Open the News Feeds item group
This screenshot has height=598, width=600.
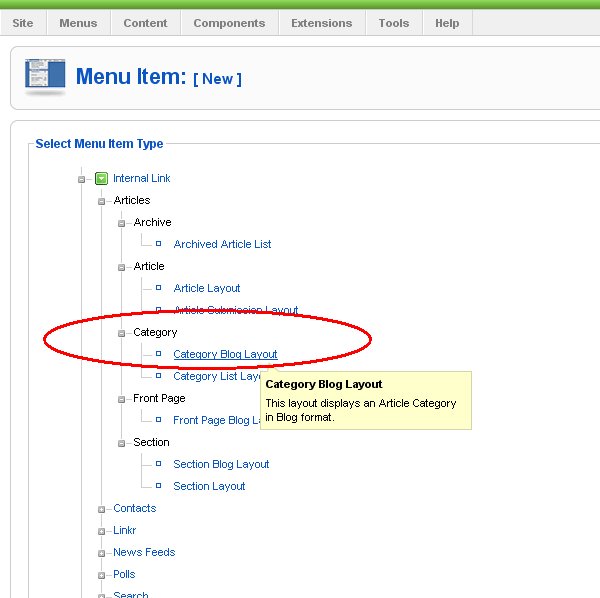point(144,552)
